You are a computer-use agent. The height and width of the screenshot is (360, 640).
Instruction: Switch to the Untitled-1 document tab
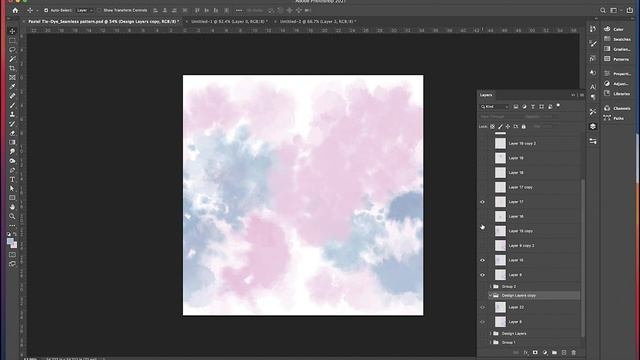(x=229, y=21)
